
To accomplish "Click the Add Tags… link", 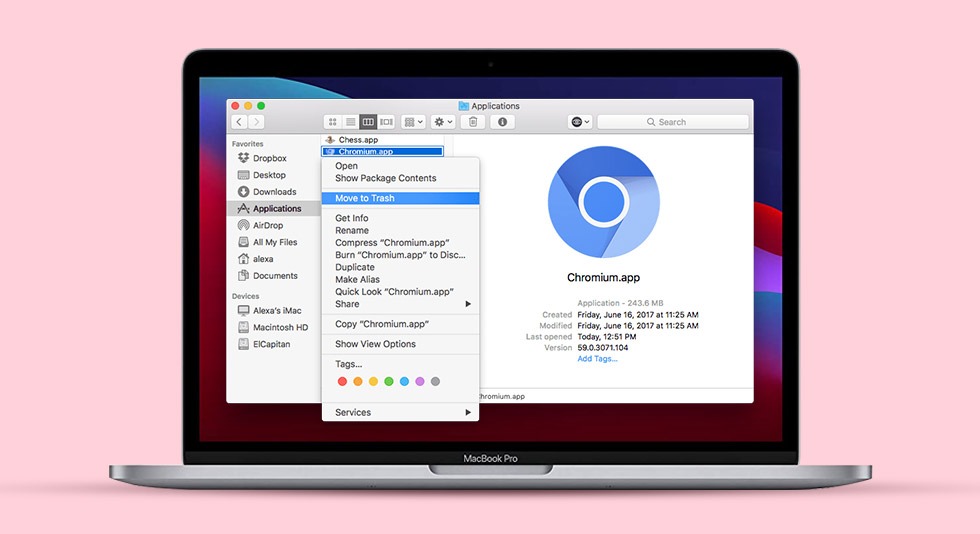I will point(597,359).
